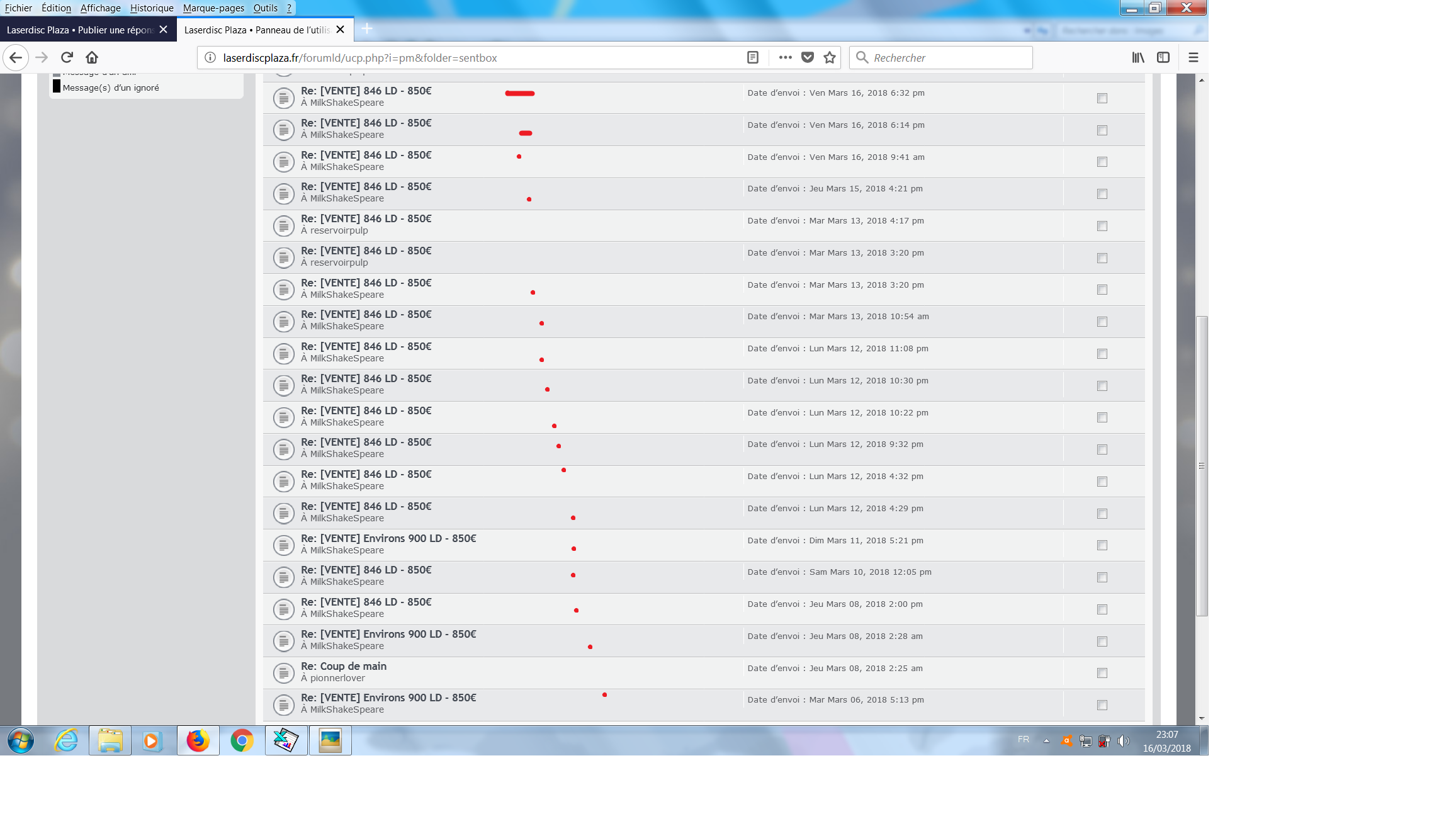Open the Outils menu
This screenshot has width=1456, height=831.
click(265, 8)
